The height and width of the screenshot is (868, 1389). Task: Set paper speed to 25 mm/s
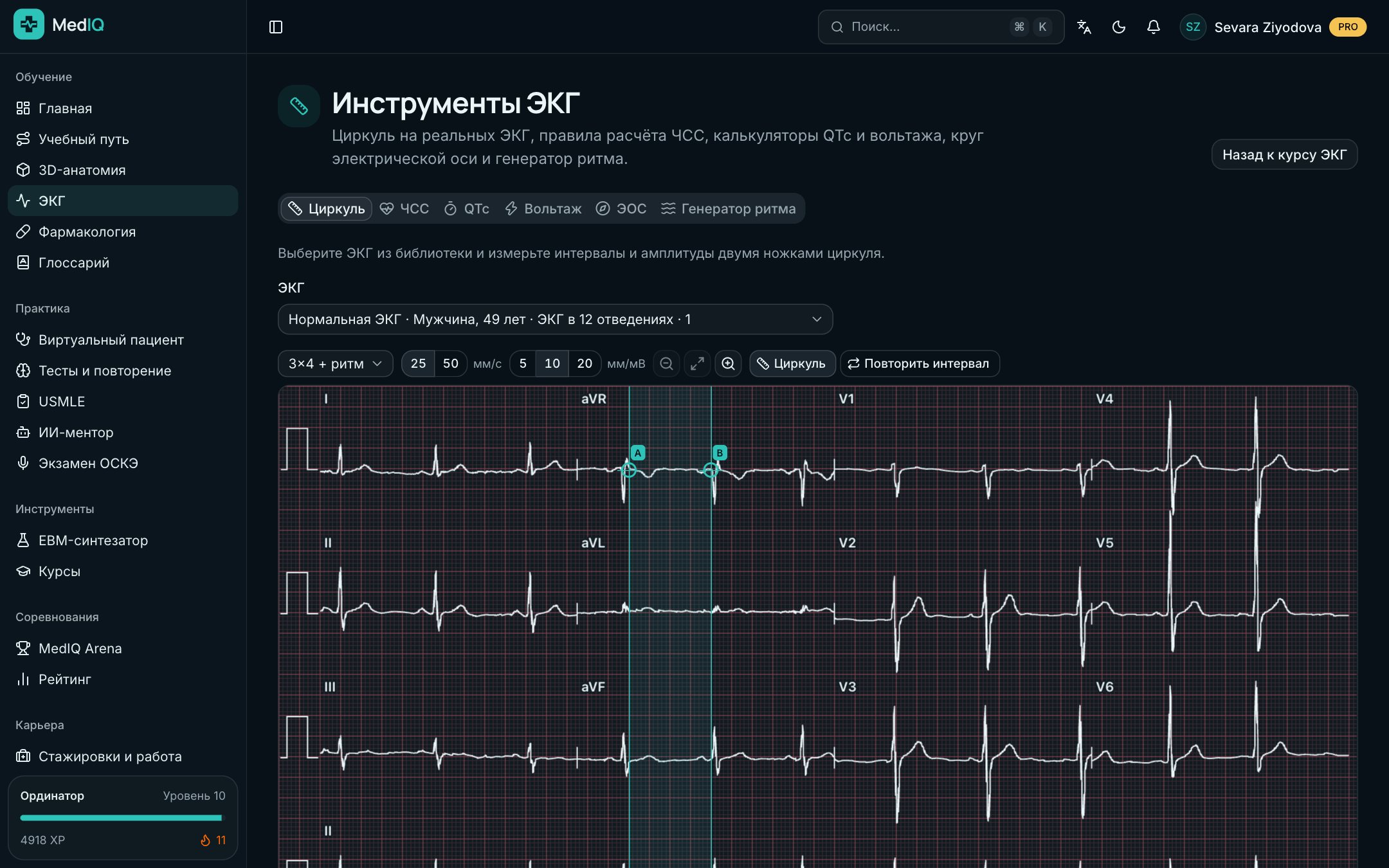418,364
